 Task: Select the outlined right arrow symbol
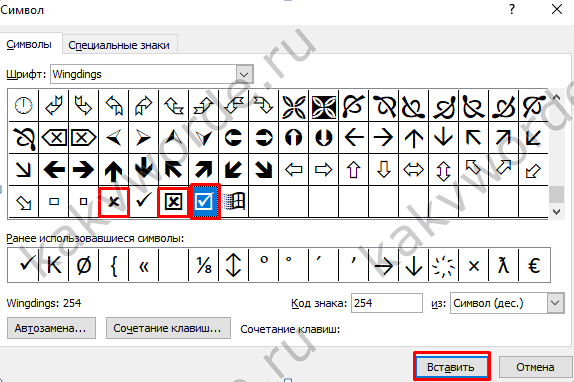click(324, 170)
